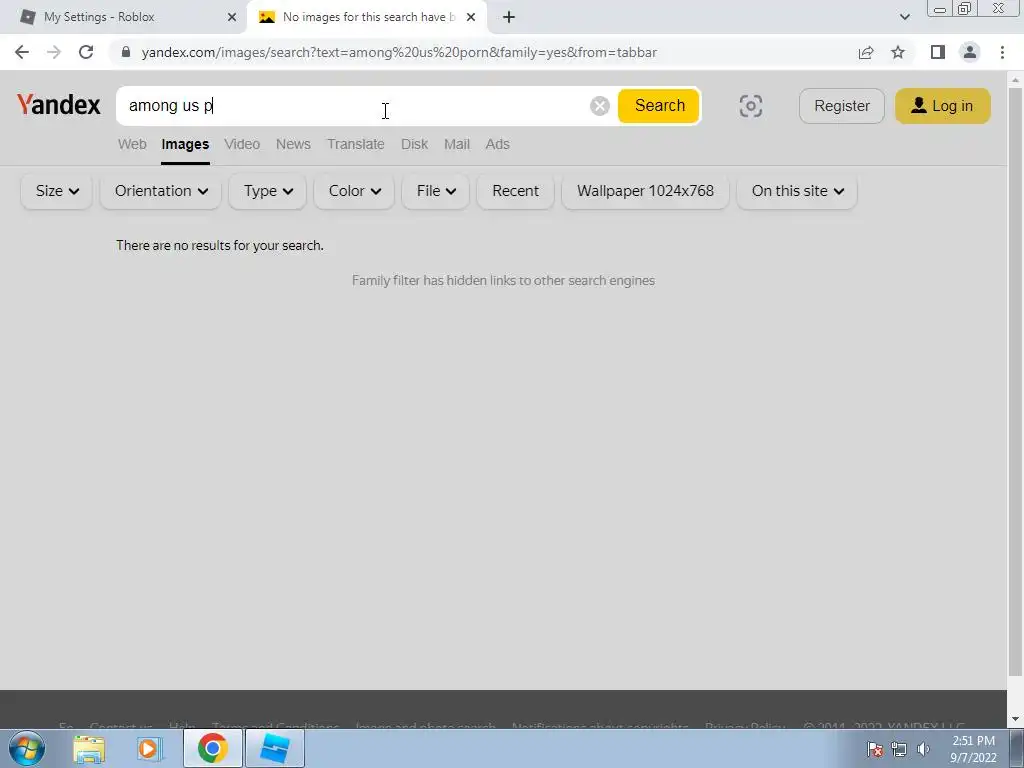Click the network tray icon
This screenshot has width=1024, height=768.
[x=899, y=749]
